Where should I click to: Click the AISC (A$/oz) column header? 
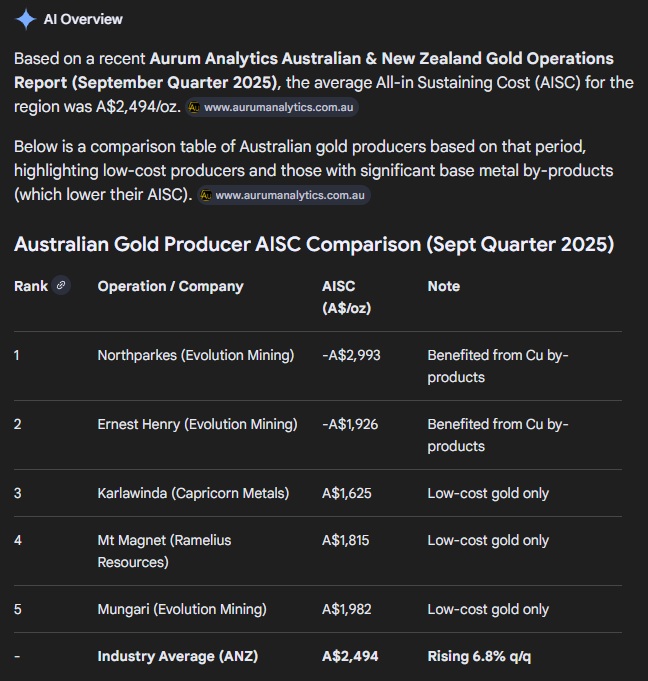pos(347,297)
